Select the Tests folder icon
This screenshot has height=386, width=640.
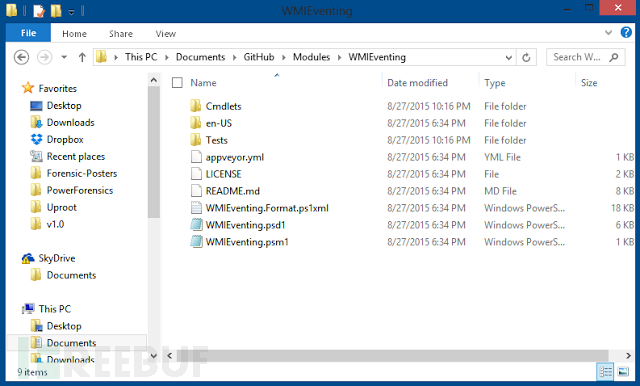196,140
